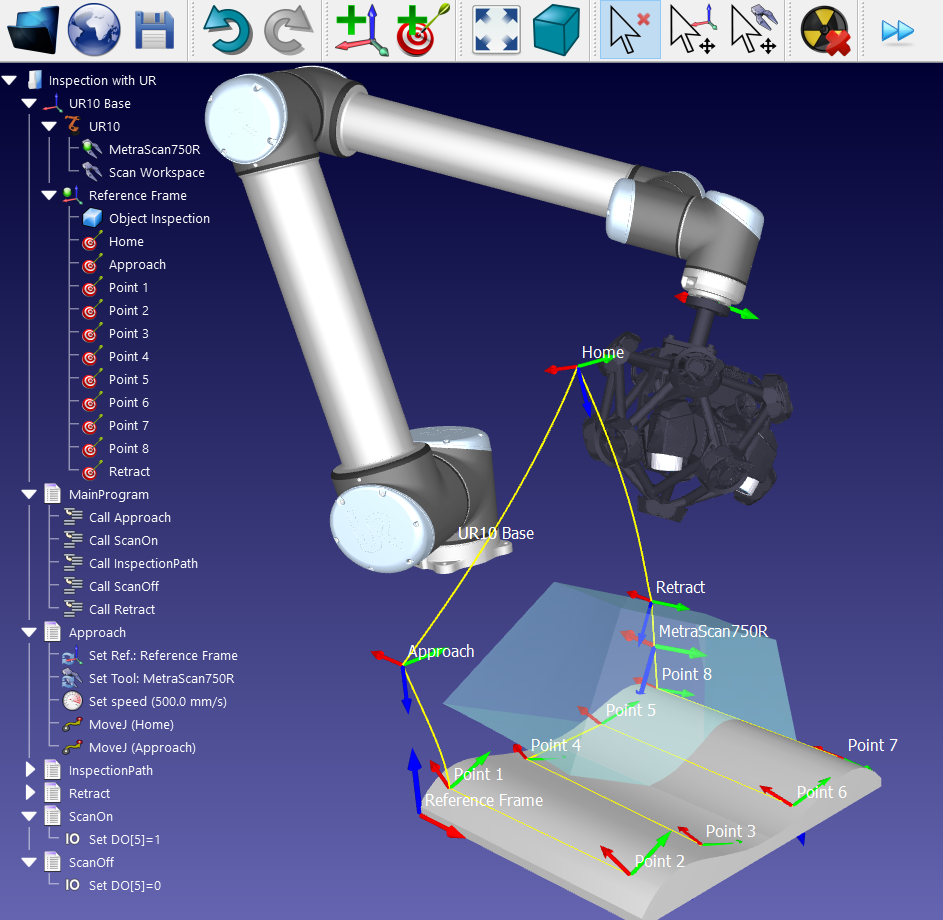Run fast simulation with double-arrow icon
The height and width of the screenshot is (920, 943).
point(897,30)
